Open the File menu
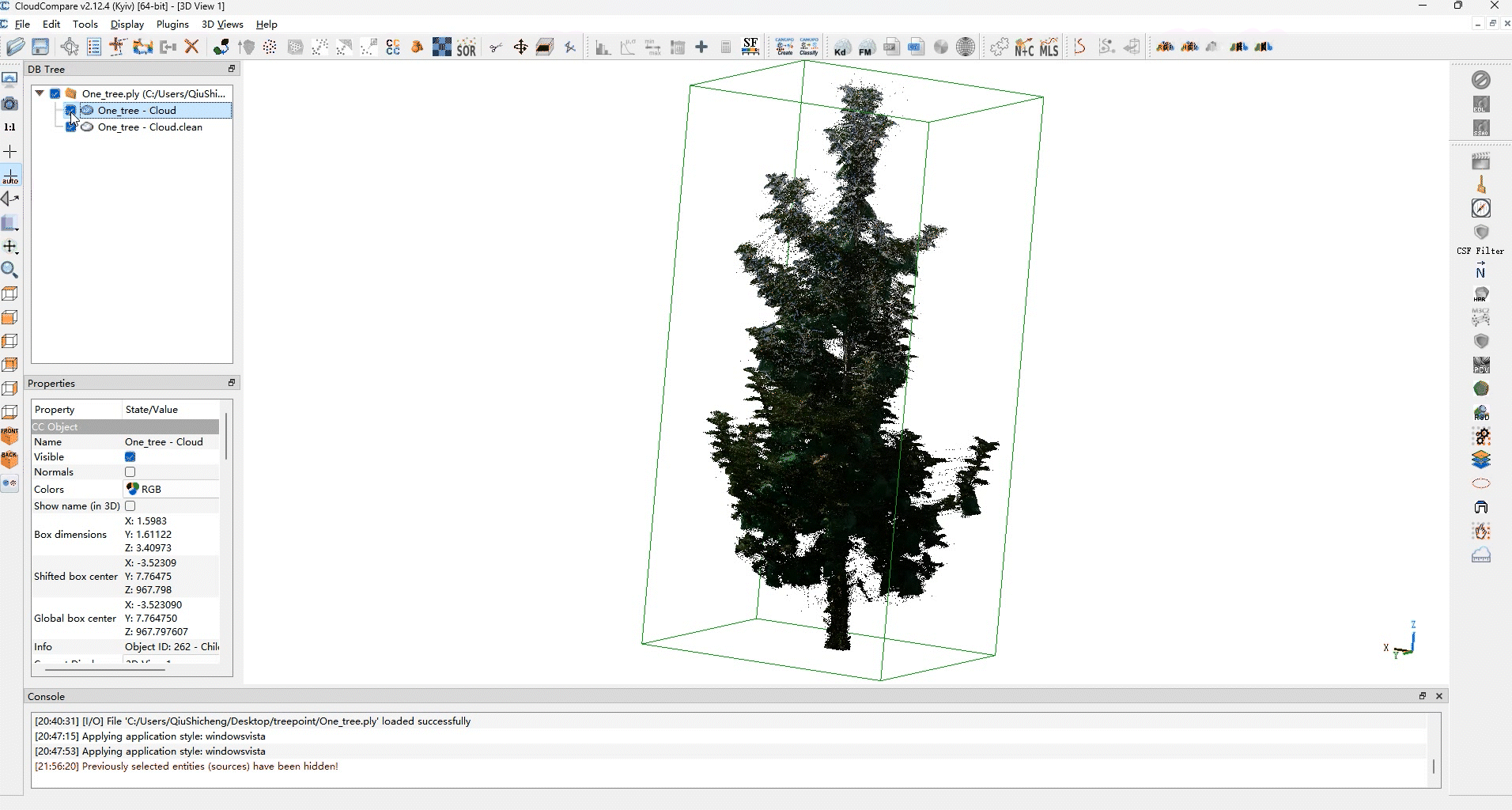This screenshot has height=810, width=1512. click(22, 25)
